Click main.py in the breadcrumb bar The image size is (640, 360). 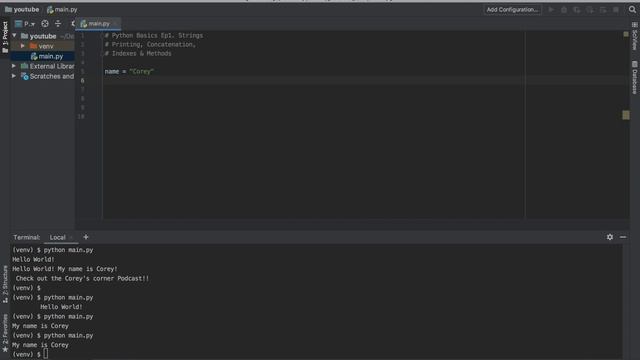(x=62, y=9)
